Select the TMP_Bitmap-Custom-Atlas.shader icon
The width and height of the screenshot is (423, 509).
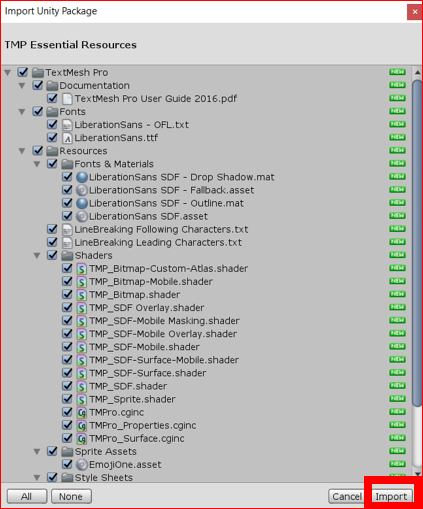click(x=82, y=269)
